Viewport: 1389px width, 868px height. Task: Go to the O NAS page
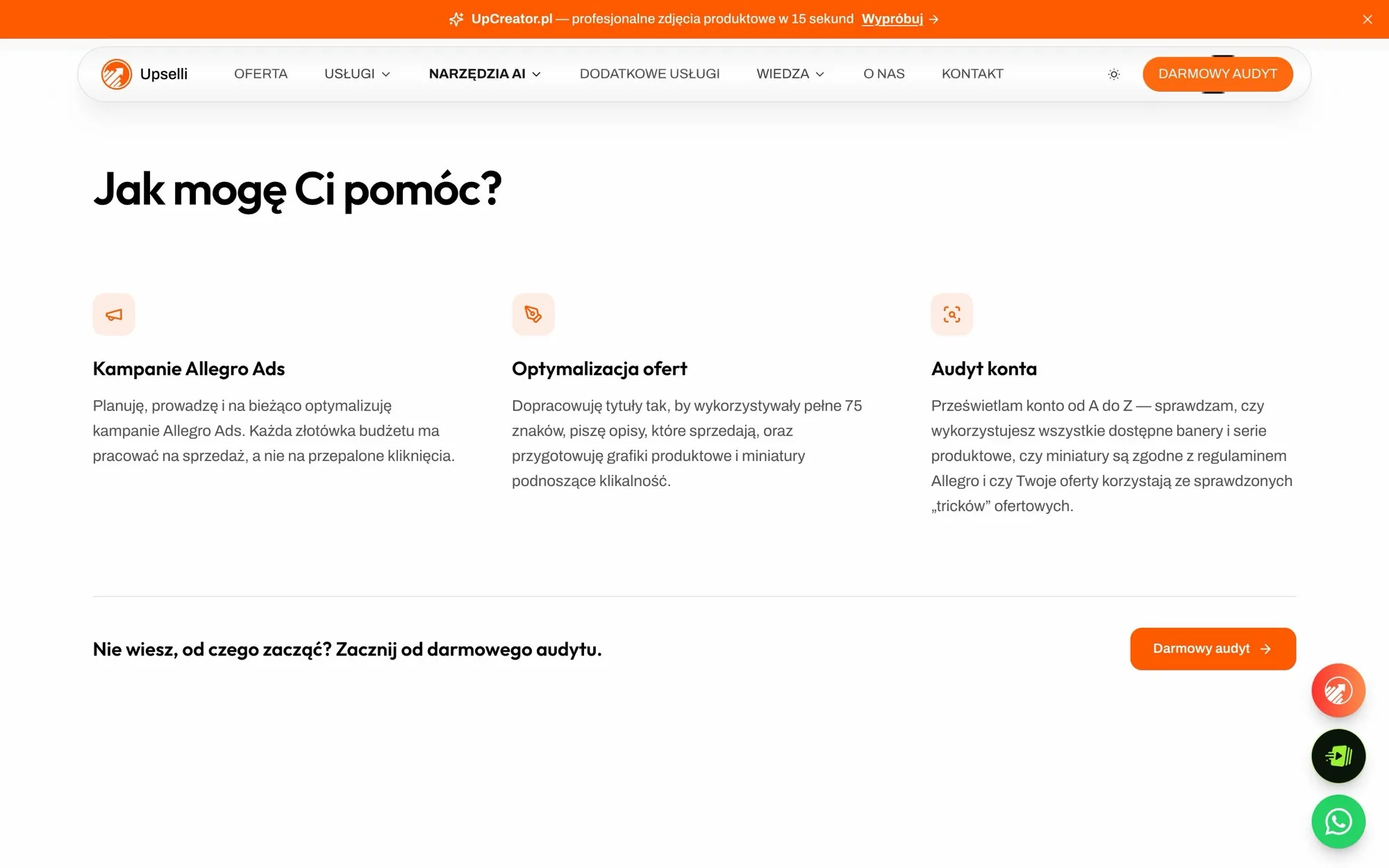pos(884,74)
